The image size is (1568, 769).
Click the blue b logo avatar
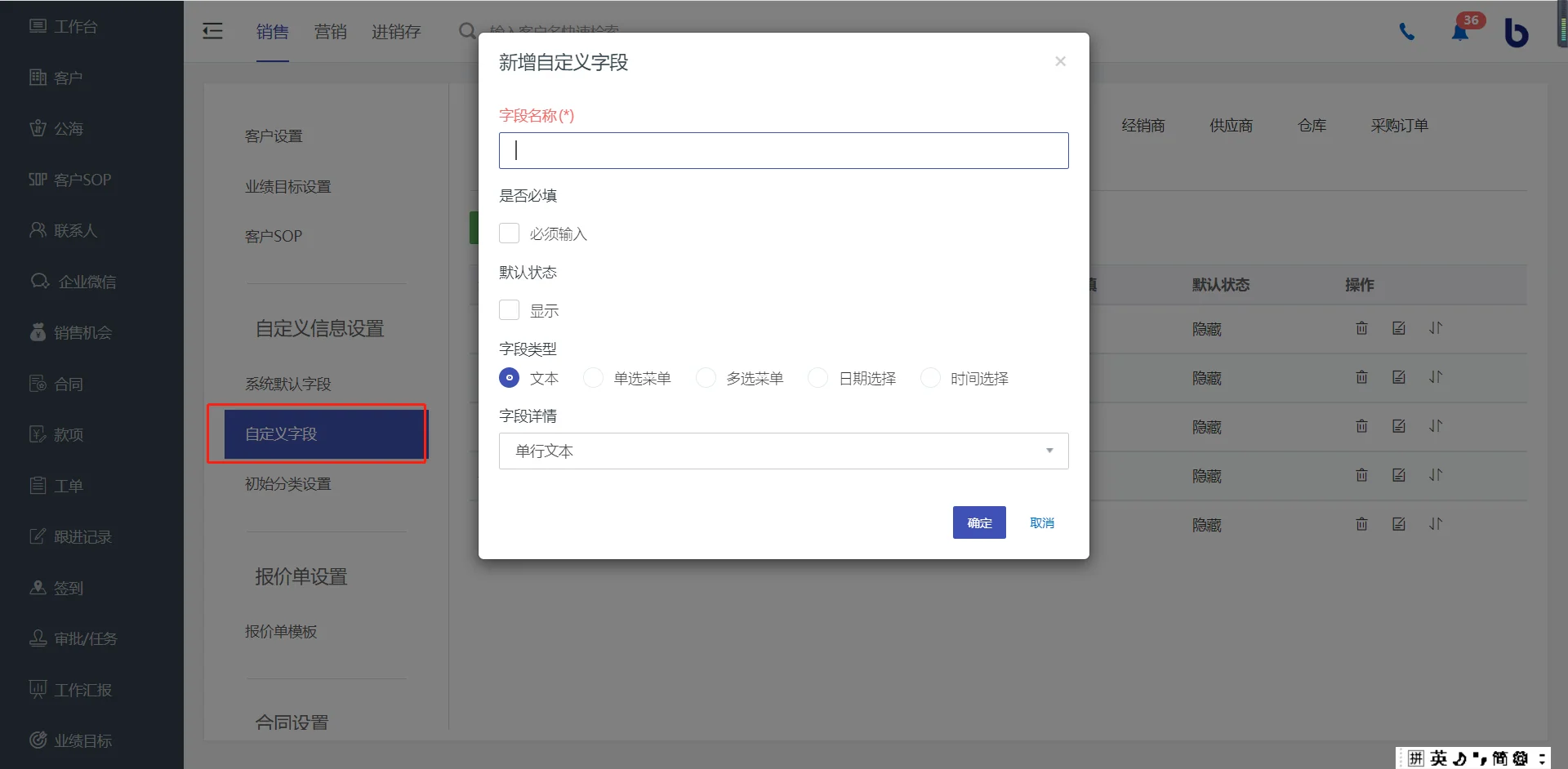[x=1517, y=33]
